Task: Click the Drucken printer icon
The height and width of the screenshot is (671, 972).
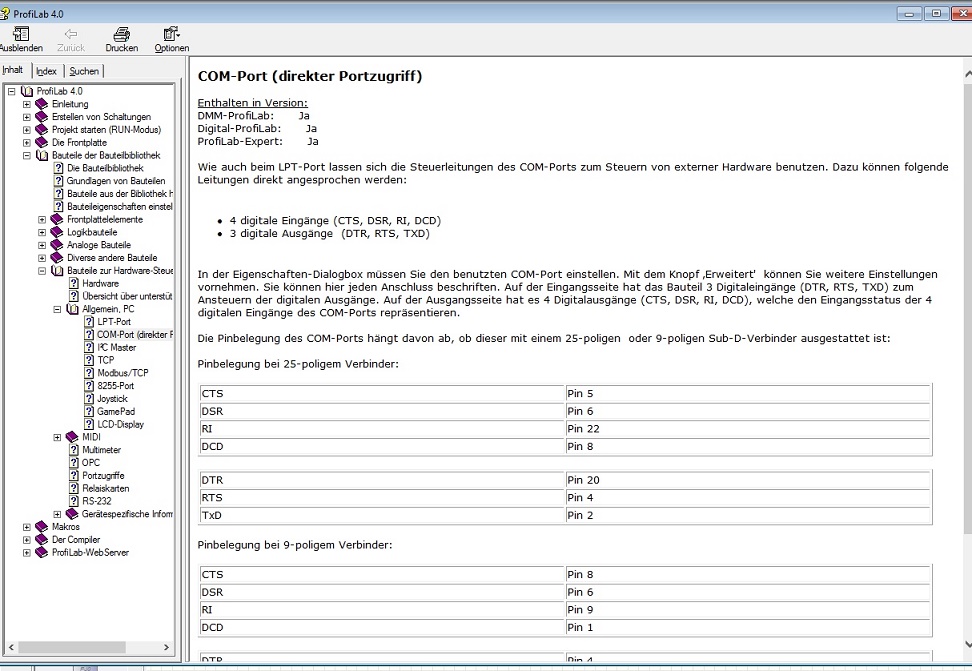Action: pyautogui.click(x=122, y=33)
